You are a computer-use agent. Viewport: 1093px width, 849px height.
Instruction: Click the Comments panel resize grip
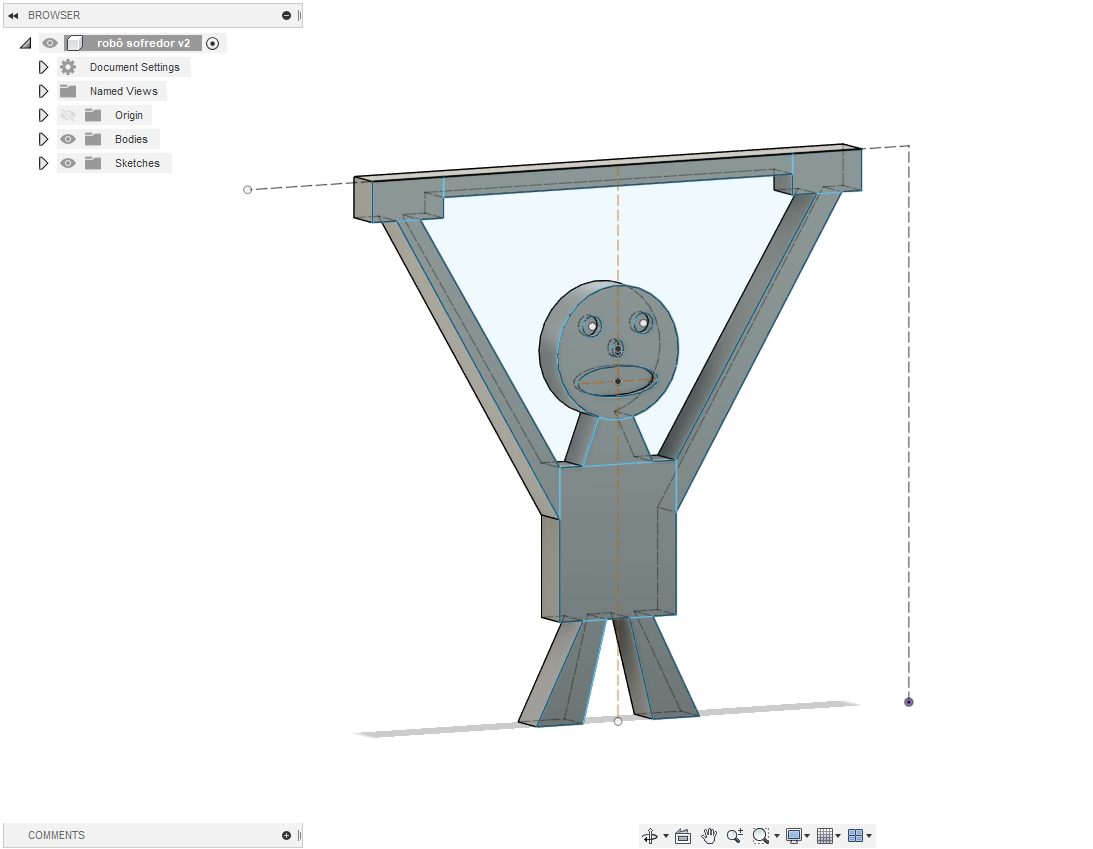point(300,835)
